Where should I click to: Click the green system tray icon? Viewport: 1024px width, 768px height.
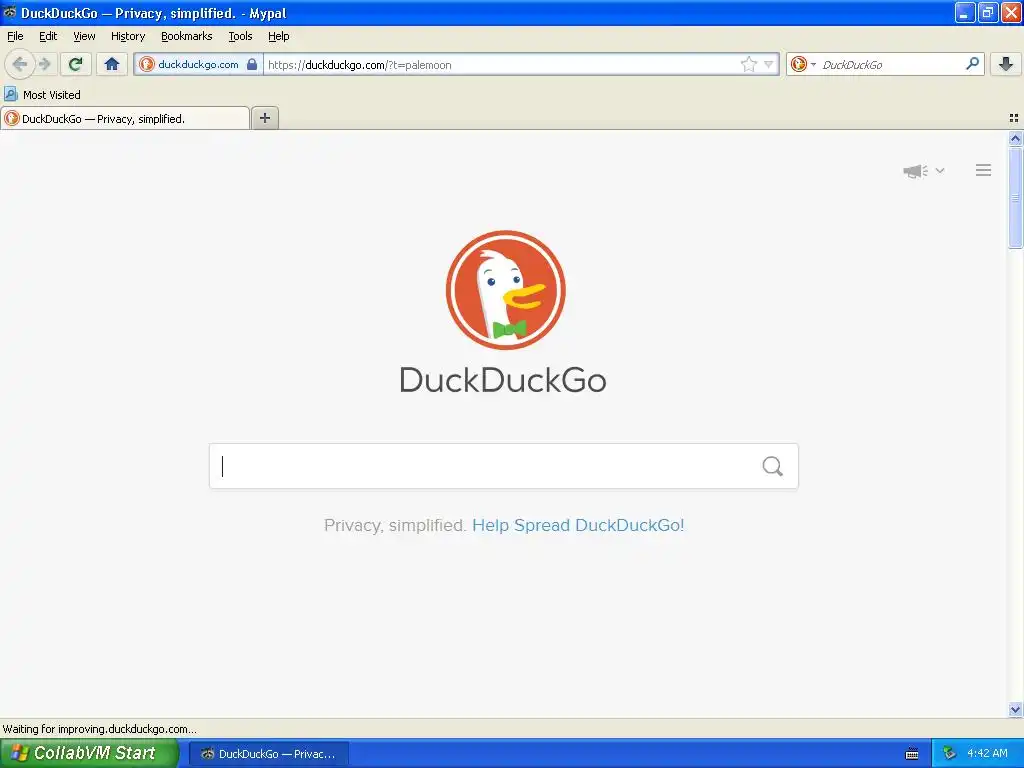949,753
